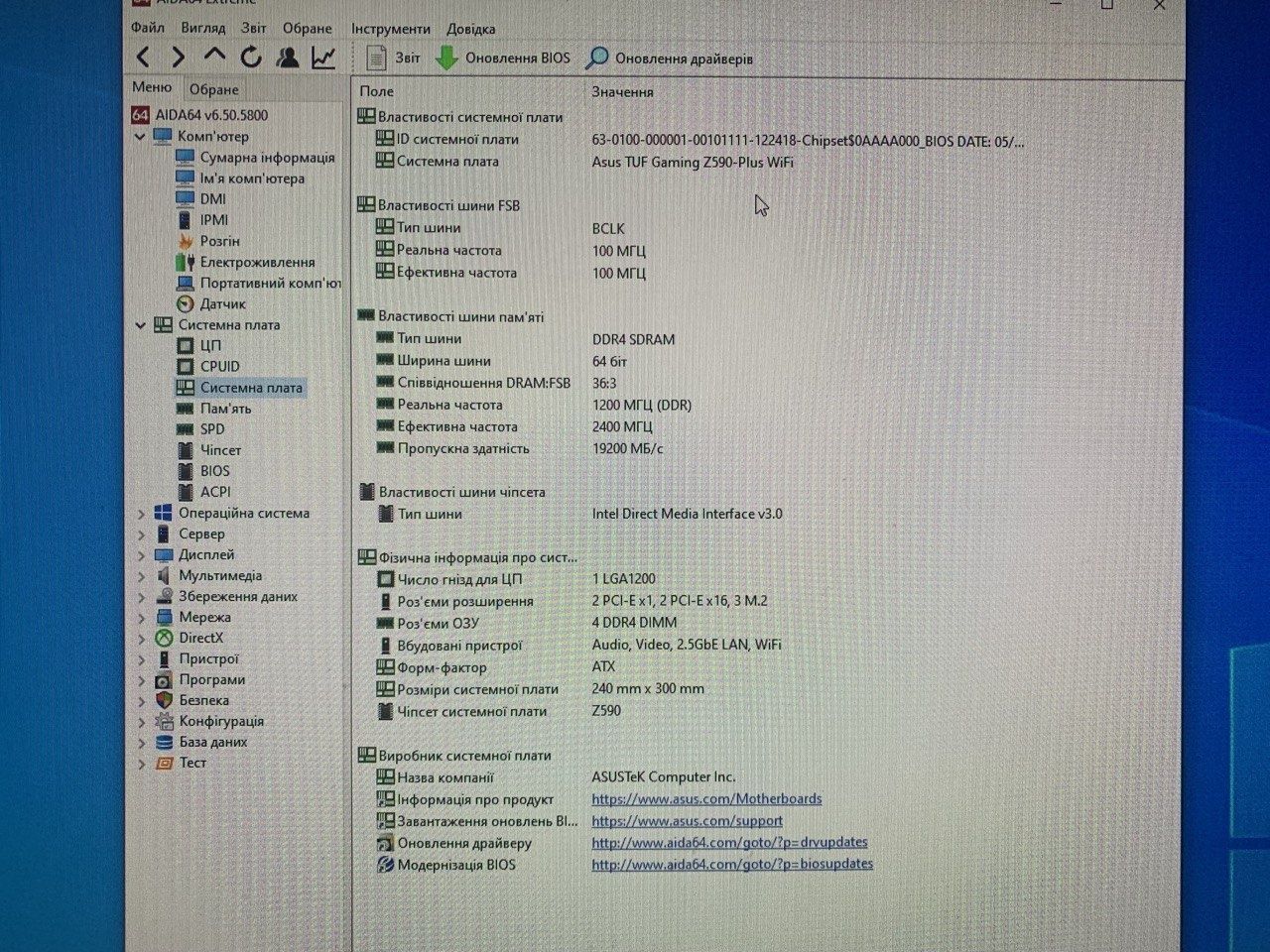
Task: Click the Безпека shield icon
Action: (164, 700)
